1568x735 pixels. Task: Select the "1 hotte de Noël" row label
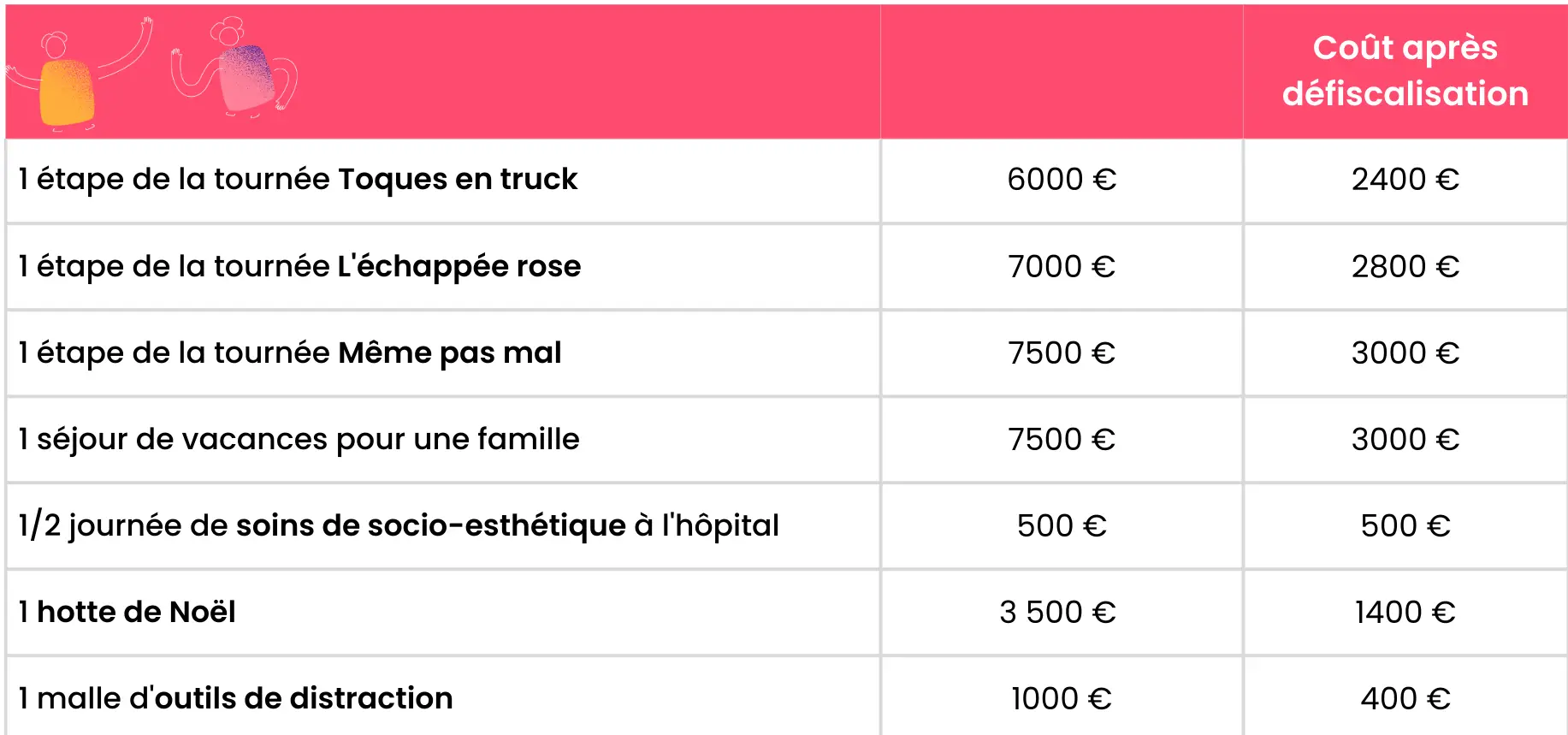(x=127, y=613)
